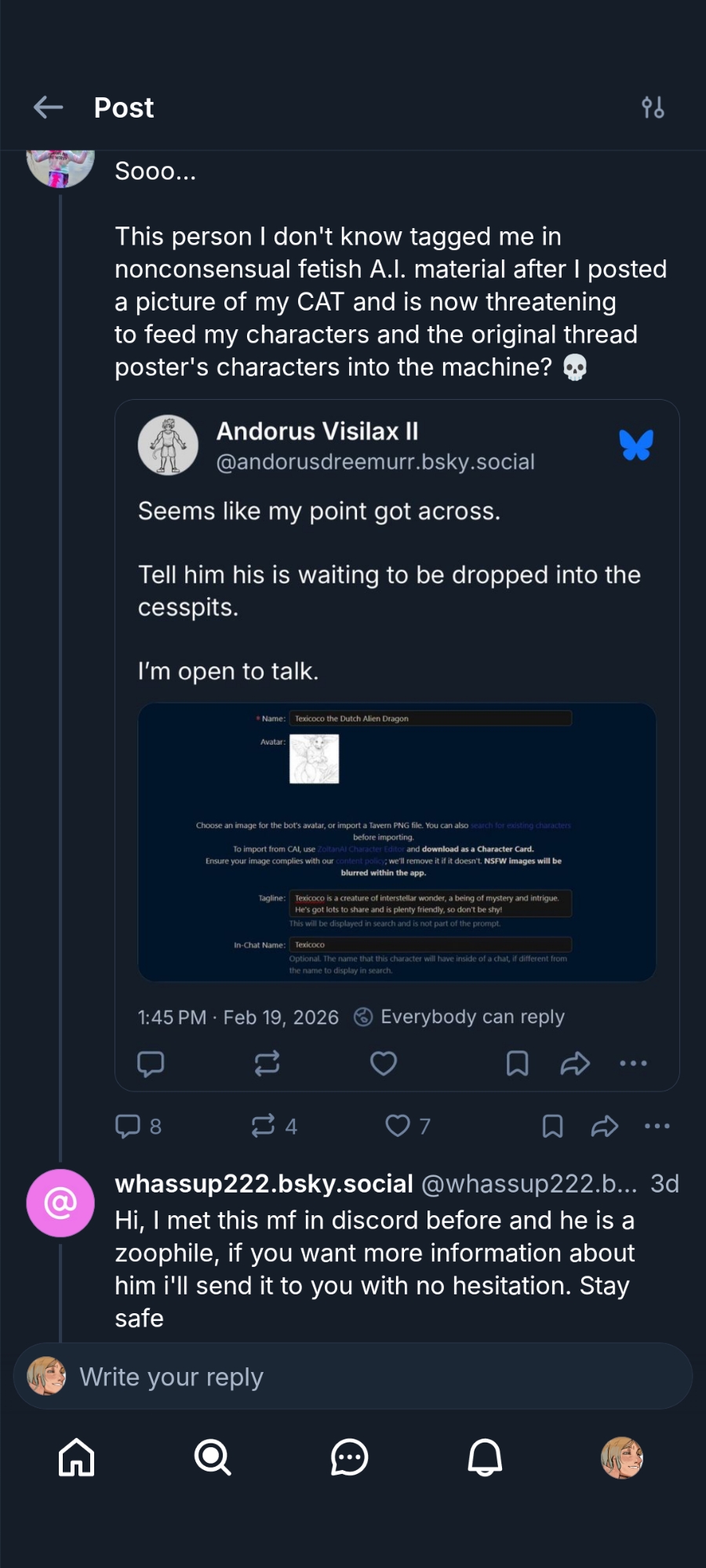This screenshot has width=706, height=1568.
Task: Open @andorusdreemurr.bsky.social handle
Action: (375, 462)
